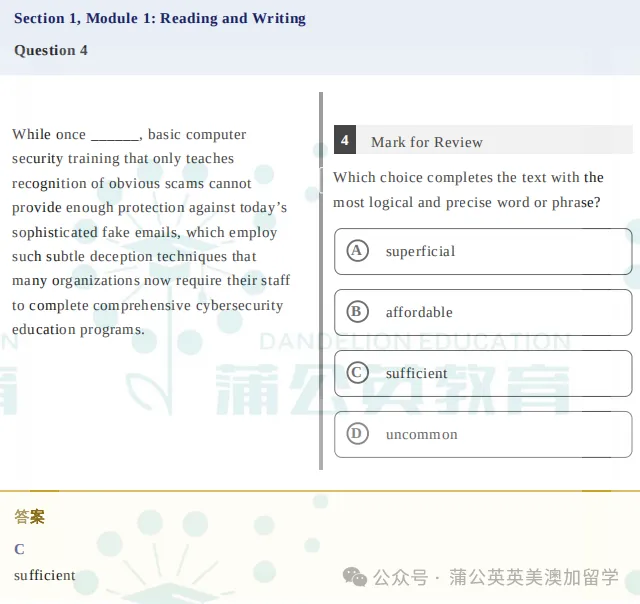Click the WeChat logo icon
This screenshot has width=640, height=604.
[x=354, y=577]
